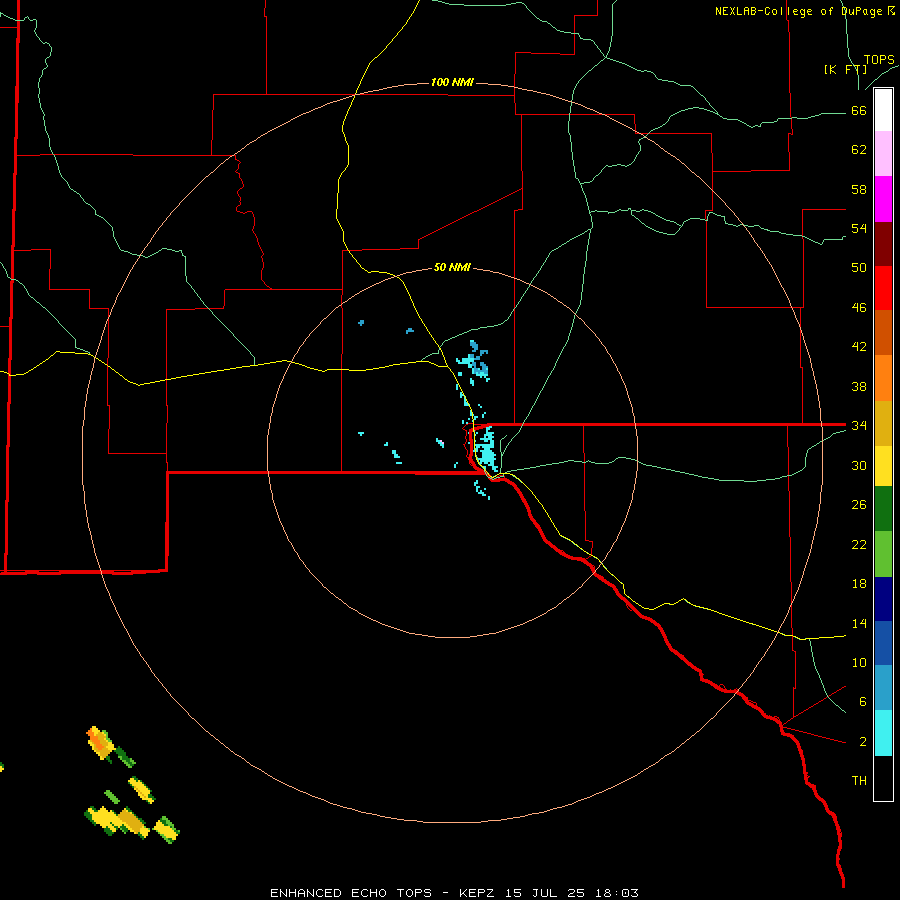Click the legend value 6
Image resolution: width=900 pixels, height=900 pixels.
[x=862, y=701]
